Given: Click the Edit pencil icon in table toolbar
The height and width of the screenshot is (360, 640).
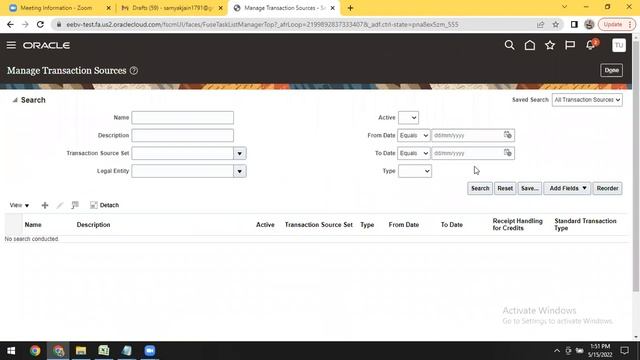Looking at the screenshot, I should click(60, 205).
